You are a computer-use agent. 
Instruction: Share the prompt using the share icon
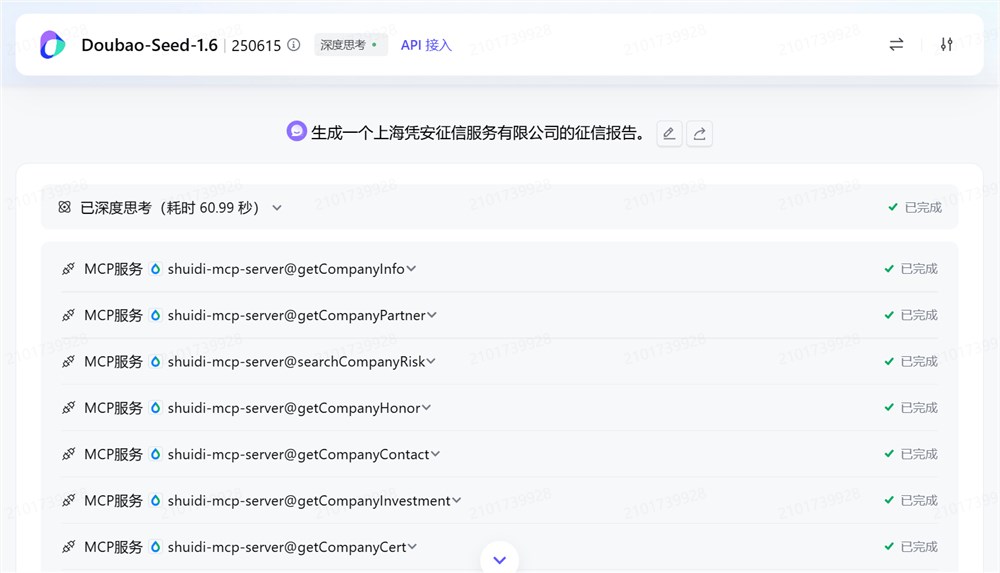tap(700, 133)
